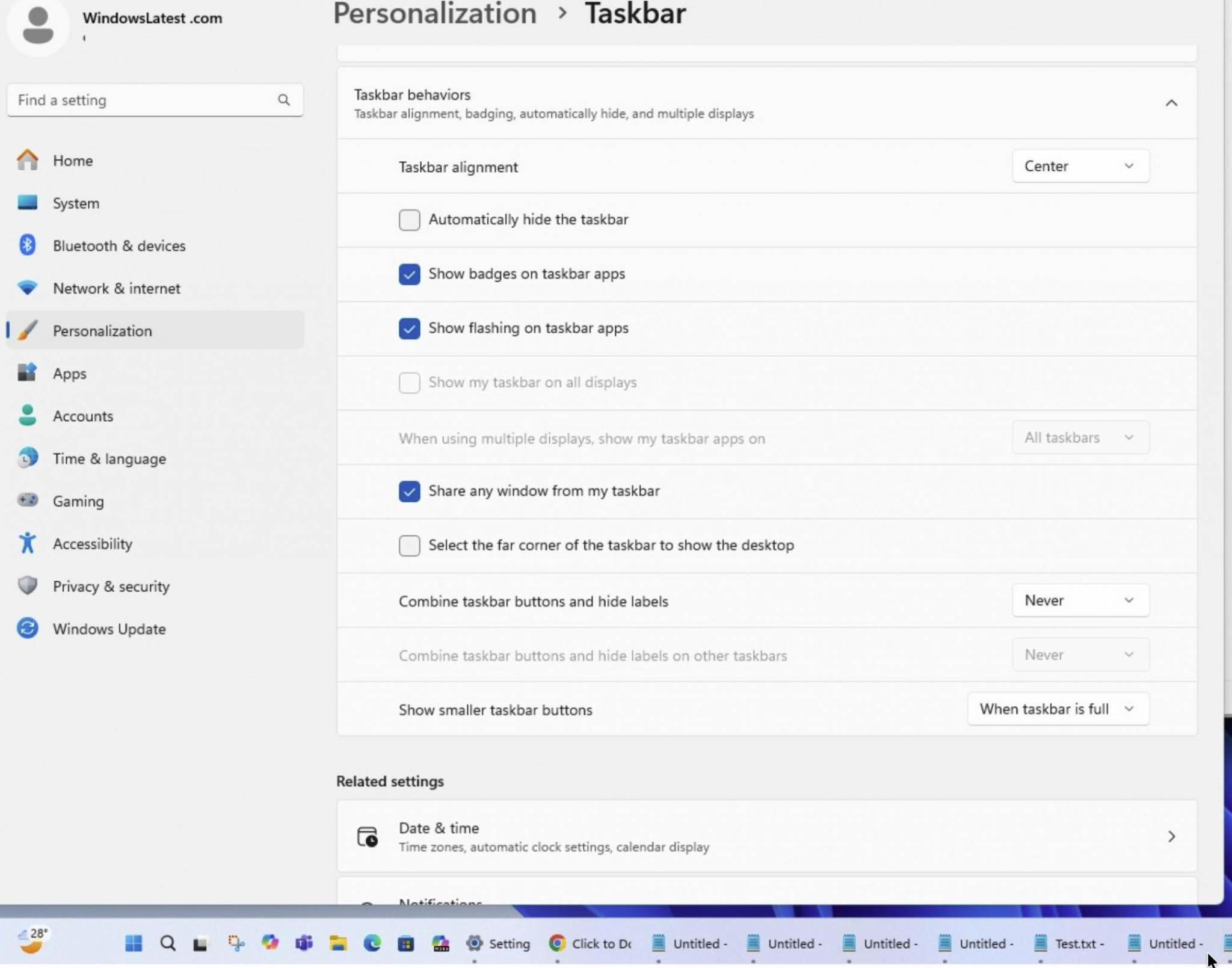Open the Accessibility settings page
Image resolution: width=1232 pixels, height=968 pixels.
(x=92, y=544)
